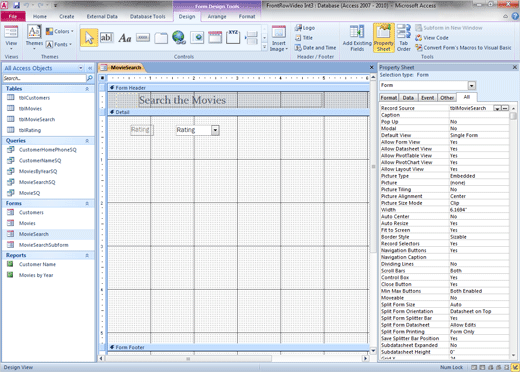The width and height of the screenshot is (520, 372).
Task: Open the MovieSearchSQ query
Action: (37, 182)
